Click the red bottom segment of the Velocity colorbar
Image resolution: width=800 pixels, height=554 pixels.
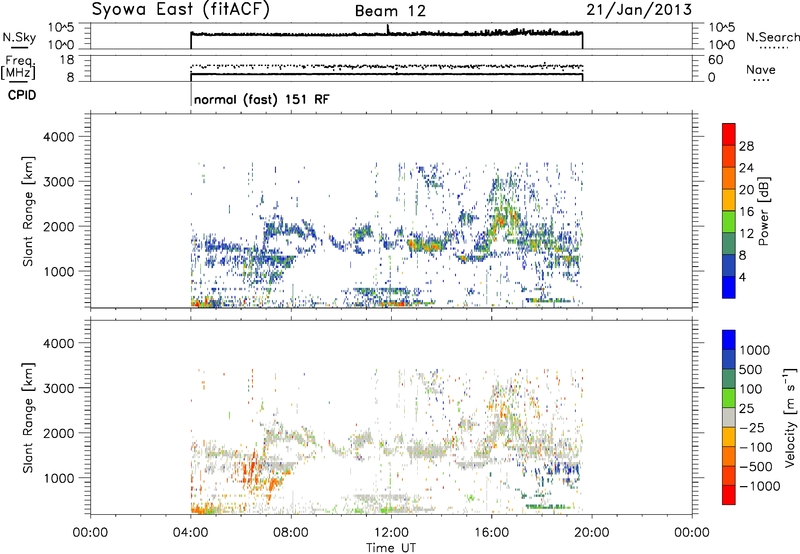point(729,495)
